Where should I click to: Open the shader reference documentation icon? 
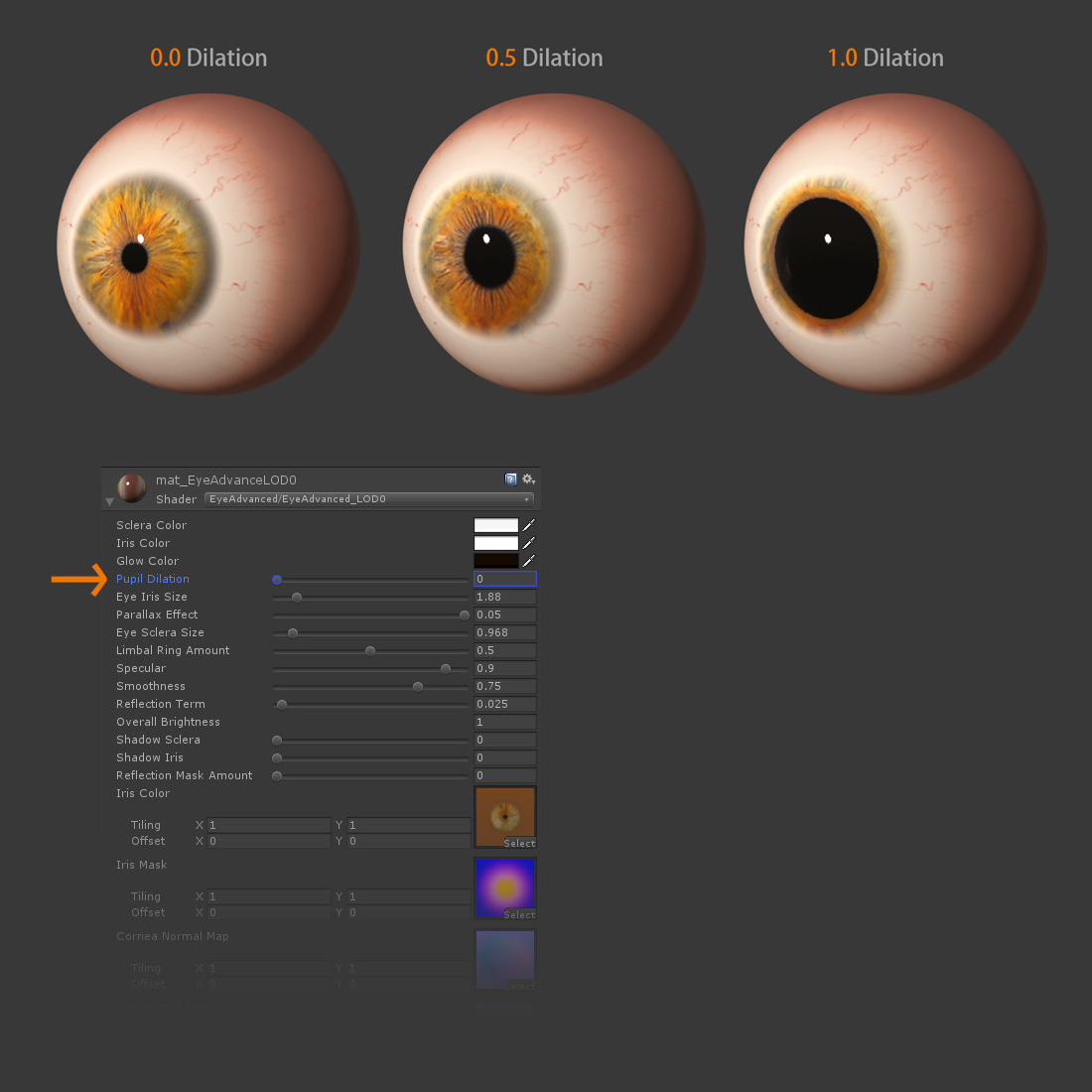click(510, 479)
